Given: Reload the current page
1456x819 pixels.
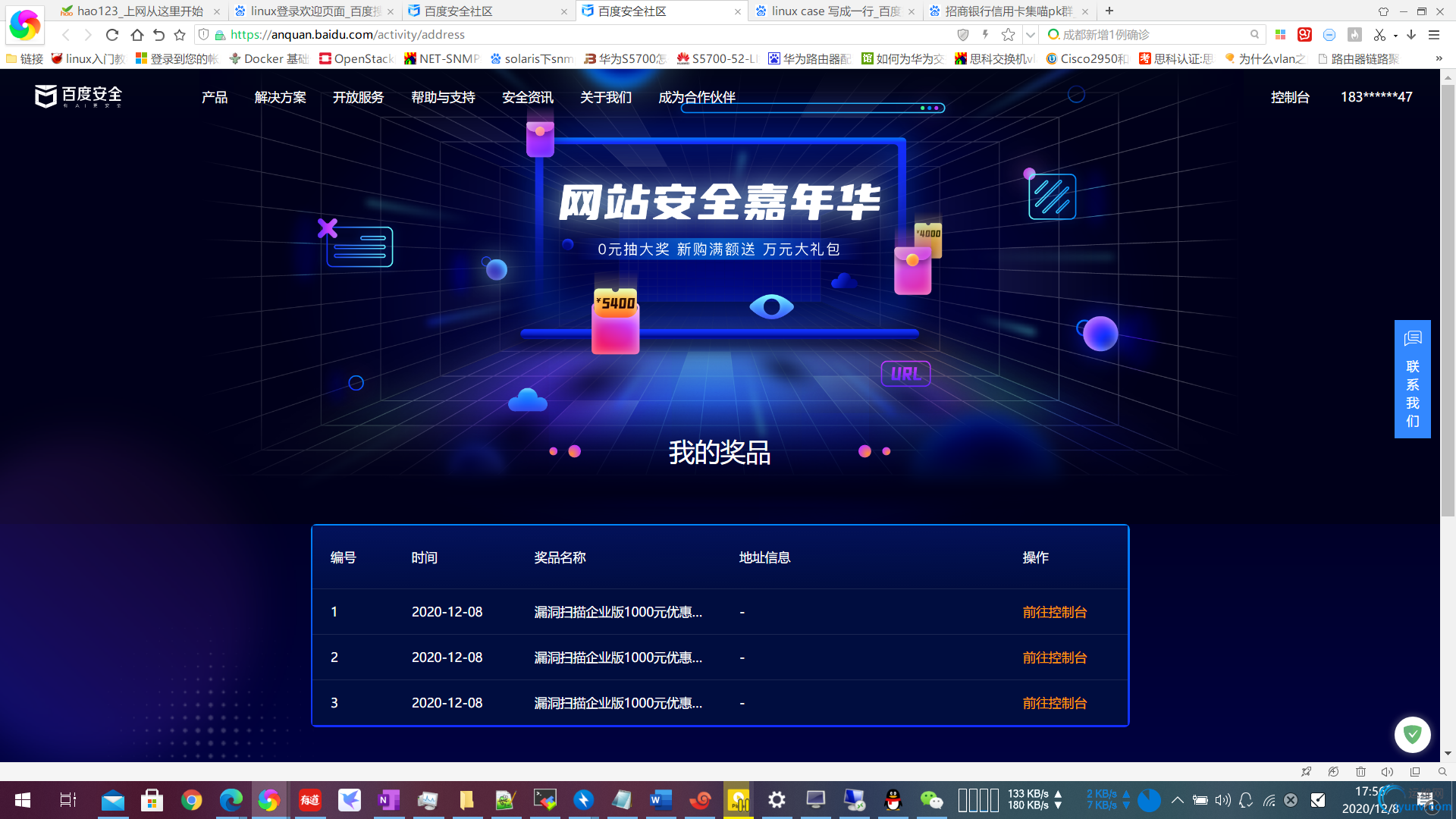Looking at the screenshot, I should 112,35.
